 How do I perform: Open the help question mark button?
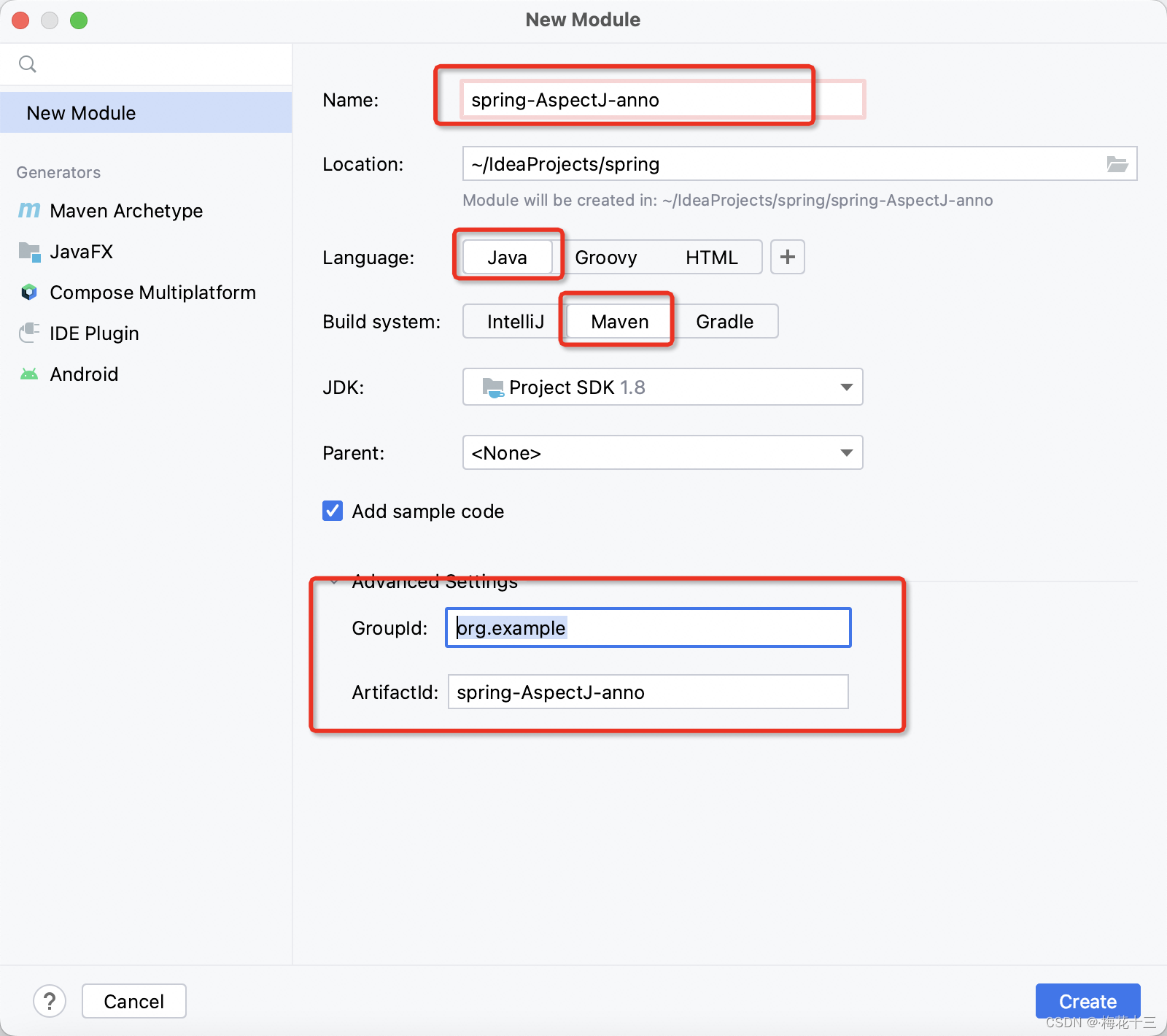[50, 1001]
